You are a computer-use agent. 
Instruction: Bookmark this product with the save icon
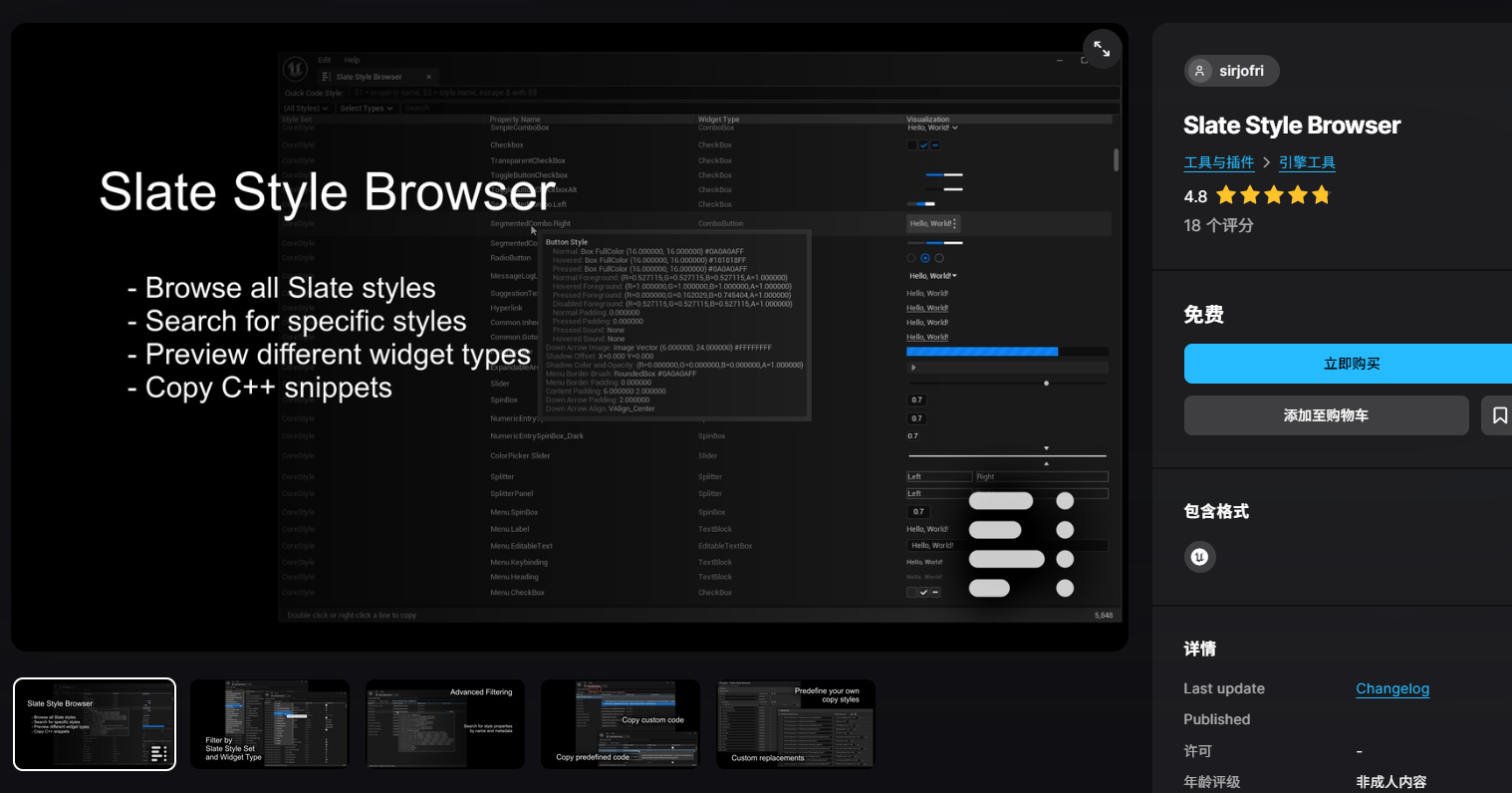coord(1499,415)
